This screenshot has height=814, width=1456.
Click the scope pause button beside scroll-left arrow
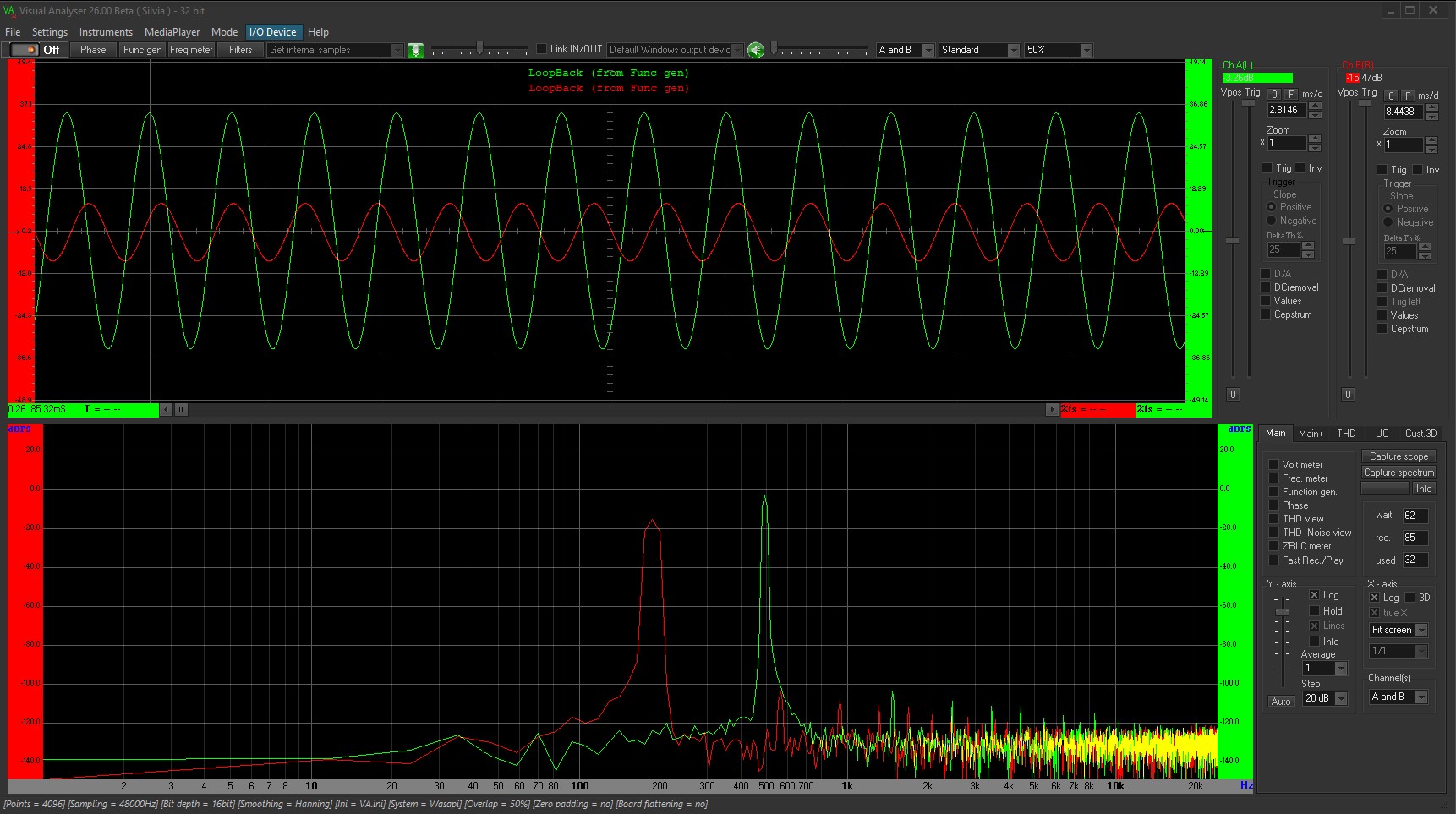click(181, 410)
